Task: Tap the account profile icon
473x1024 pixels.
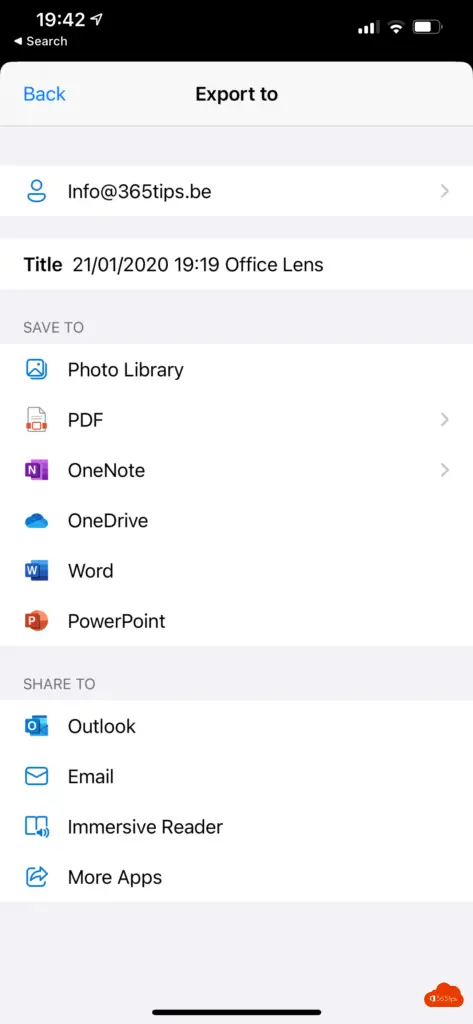Action: pyautogui.click(x=37, y=191)
